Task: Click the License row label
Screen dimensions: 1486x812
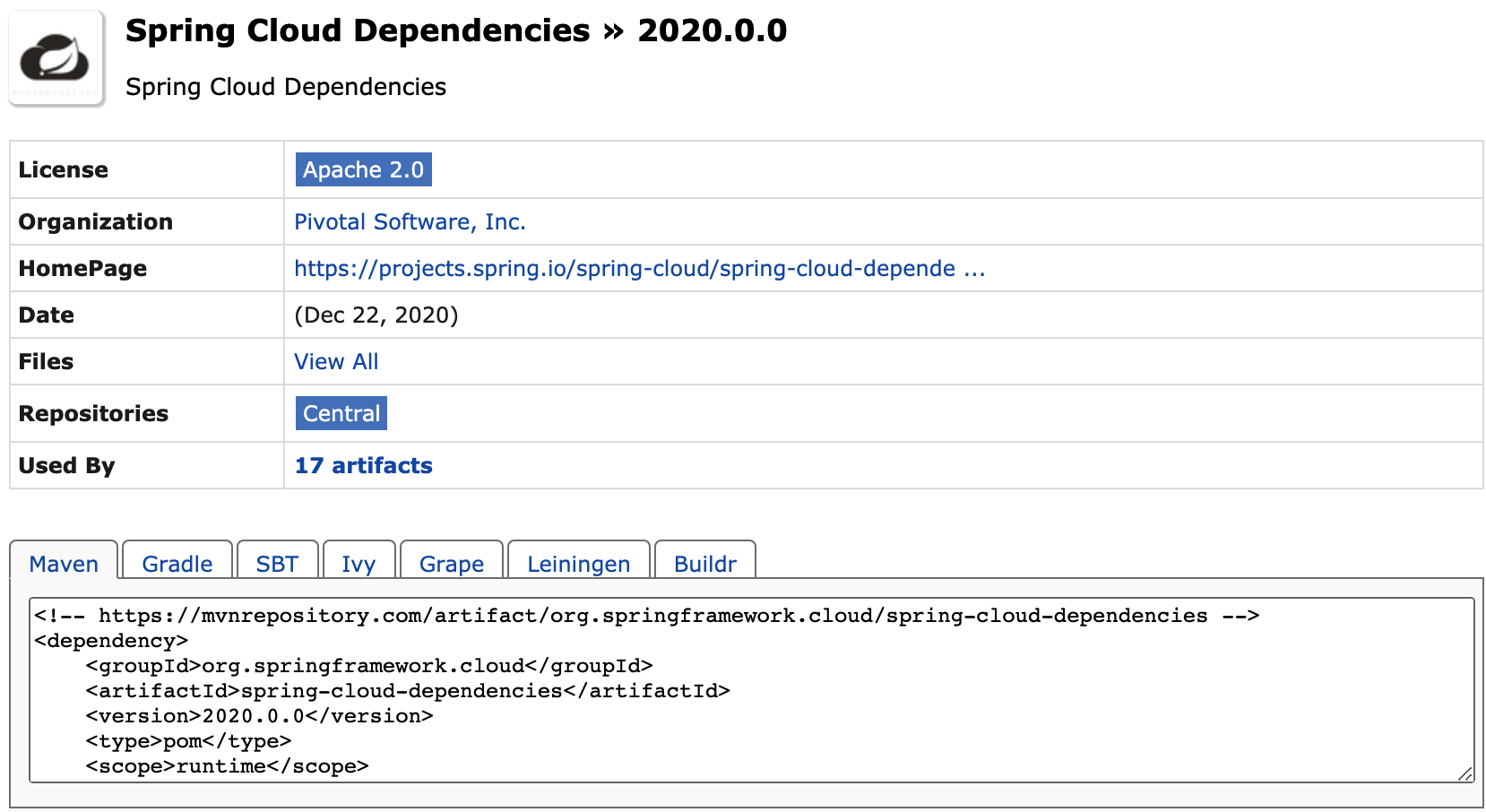Action: (64, 169)
